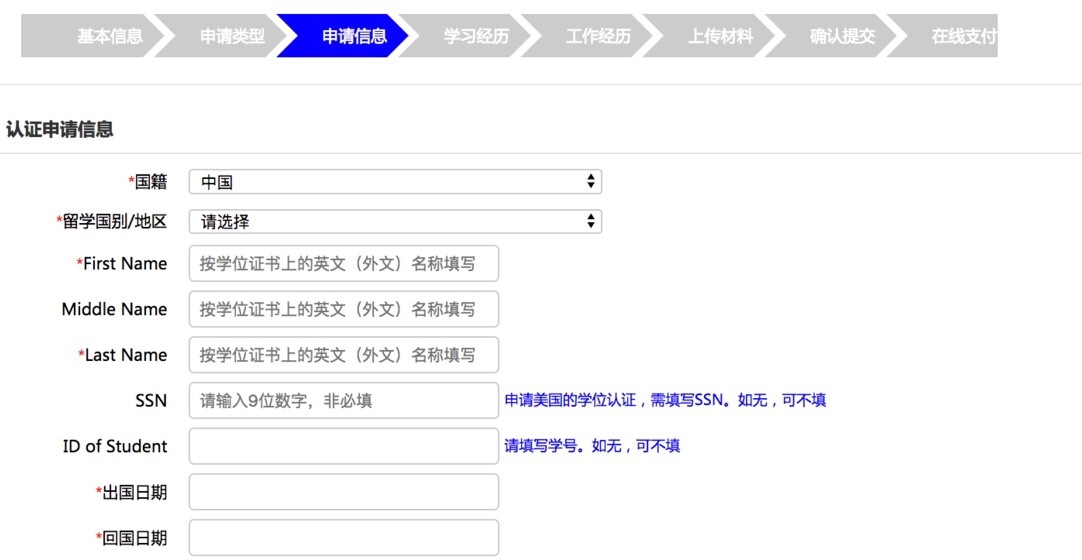
Task: Select the SSN input box
Action: coord(343,401)
